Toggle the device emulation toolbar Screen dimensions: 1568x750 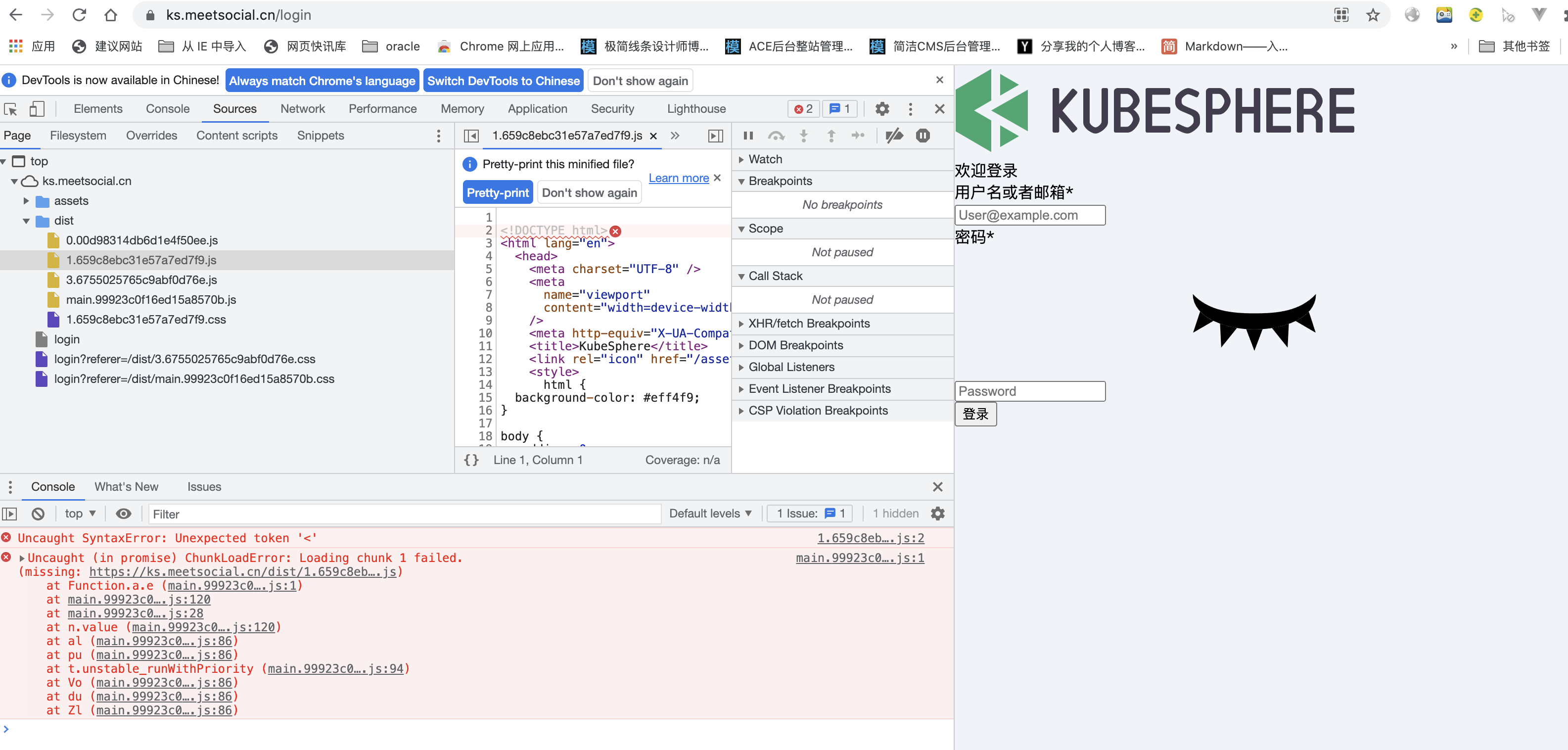click(x=37, y=108)
